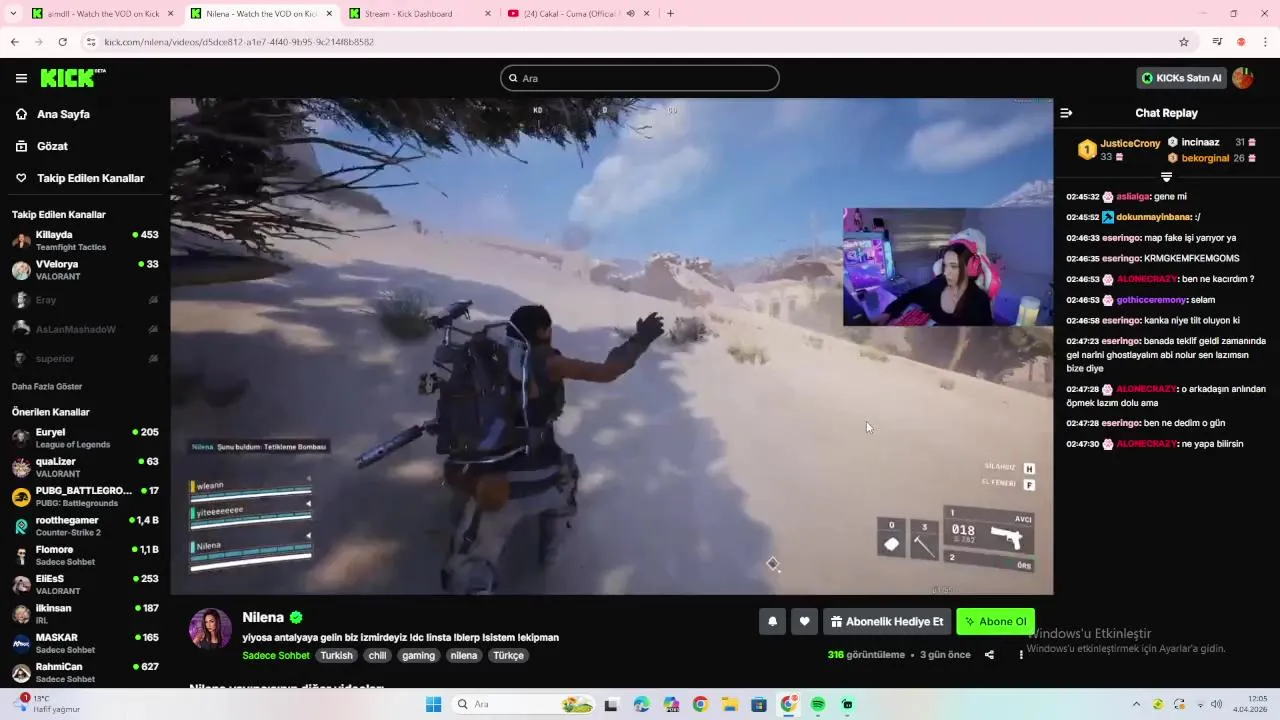The width and height of the screenshot is (1280, 720).
Task: Select the chill tag
Action: coord(377,656)
